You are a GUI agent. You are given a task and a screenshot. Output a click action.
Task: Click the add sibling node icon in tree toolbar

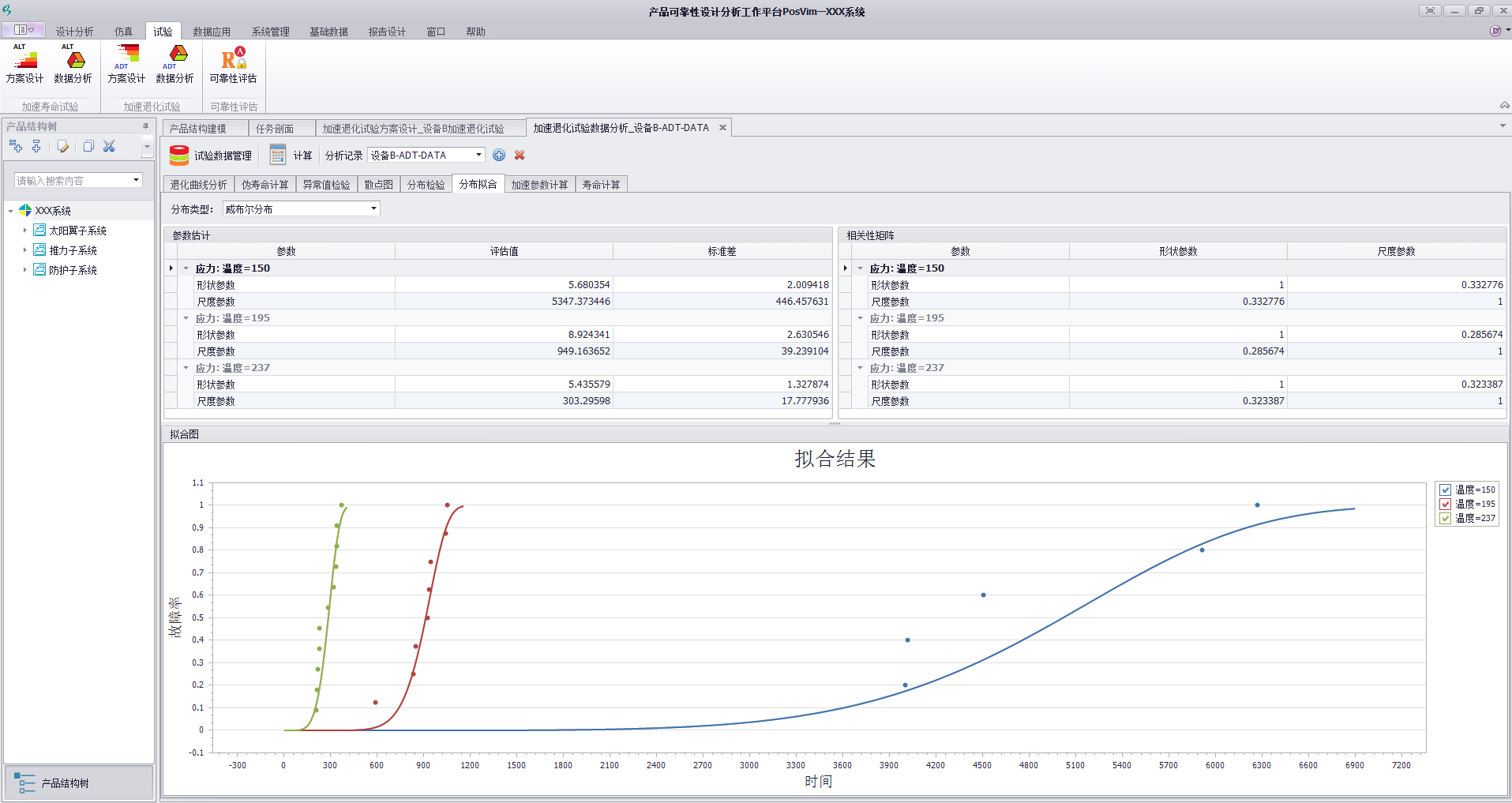coord(15,146)
